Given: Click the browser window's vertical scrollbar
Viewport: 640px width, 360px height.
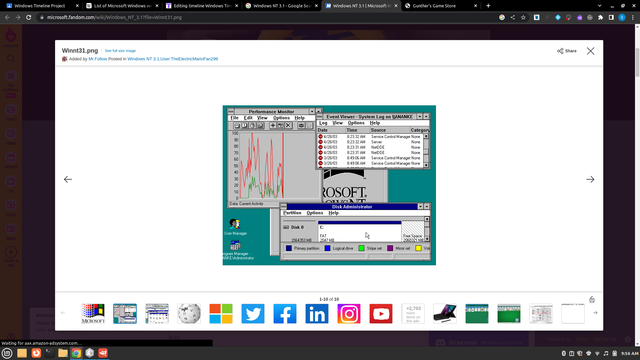Looking at the screenshot, I should point(637,62).
